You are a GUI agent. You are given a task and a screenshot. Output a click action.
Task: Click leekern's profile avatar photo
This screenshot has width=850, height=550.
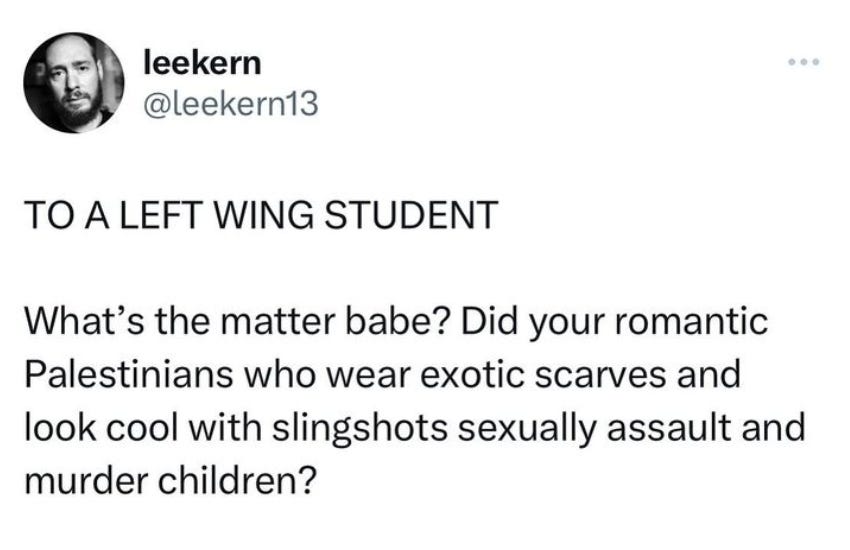(x=74, y=82)
